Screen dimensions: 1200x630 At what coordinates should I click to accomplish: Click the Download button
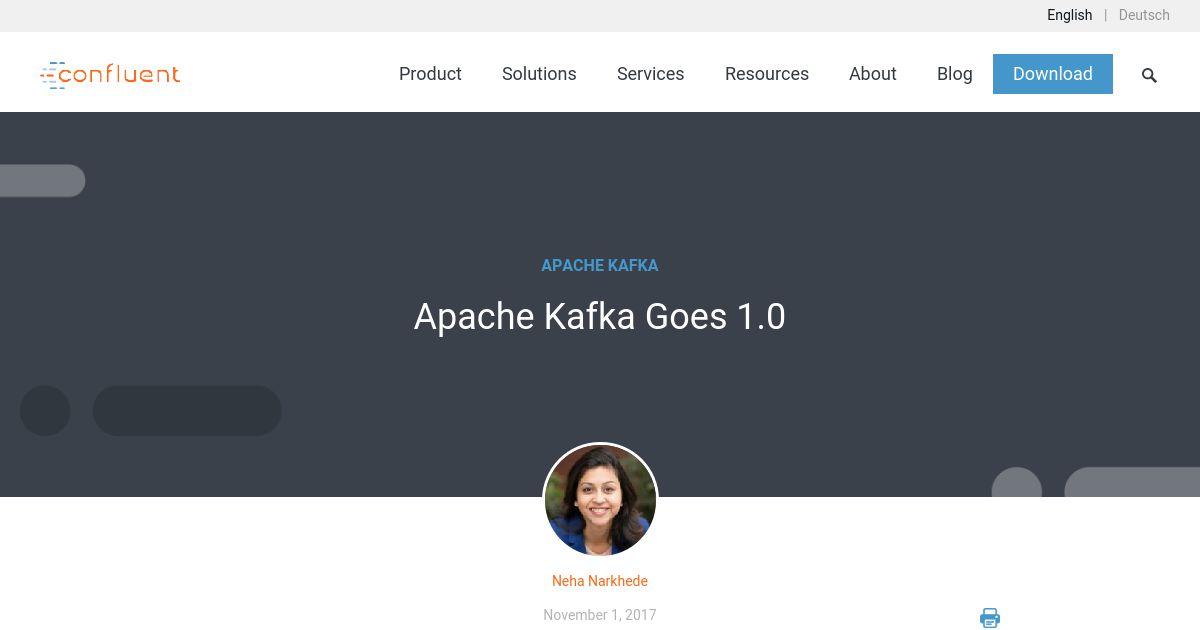pyautogui.click(x=1053, y=74)
